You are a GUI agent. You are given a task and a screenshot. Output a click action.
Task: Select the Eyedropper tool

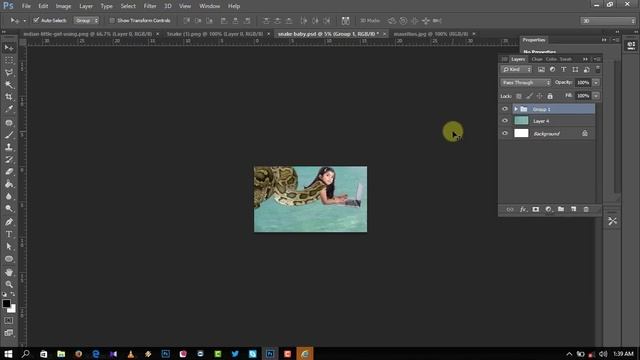[x=9, y=109]
